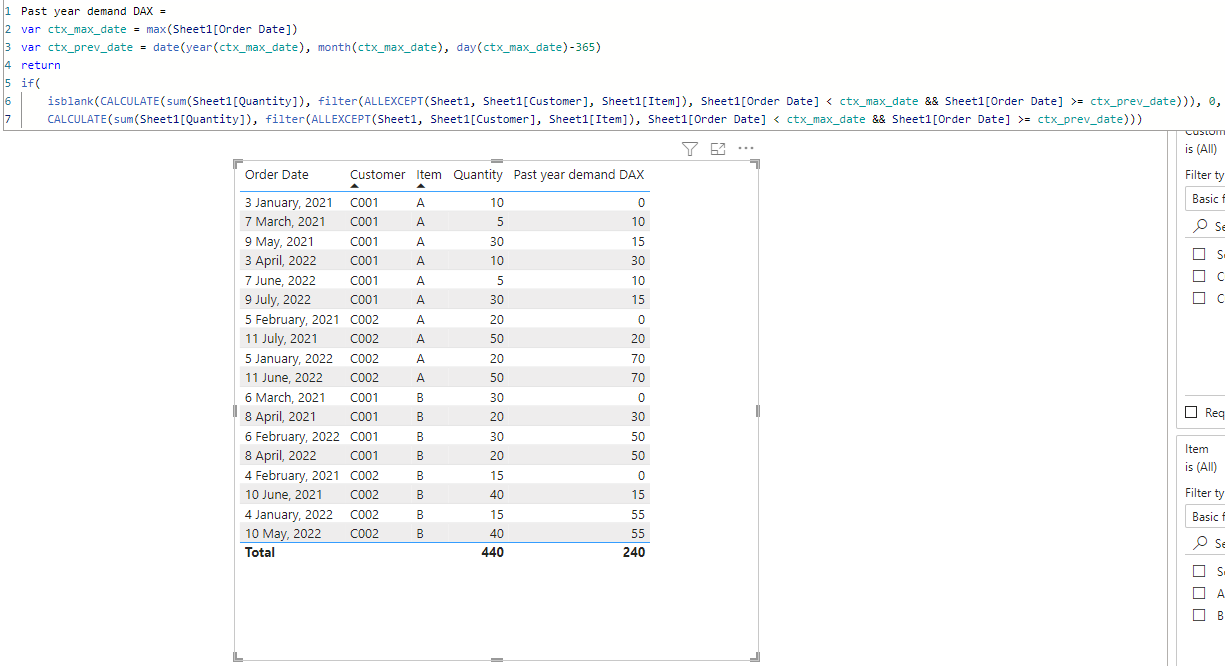Viewport: 1225px width, 666px height.
Task: Open the table visual's filter icon
Action: [689, 149]
